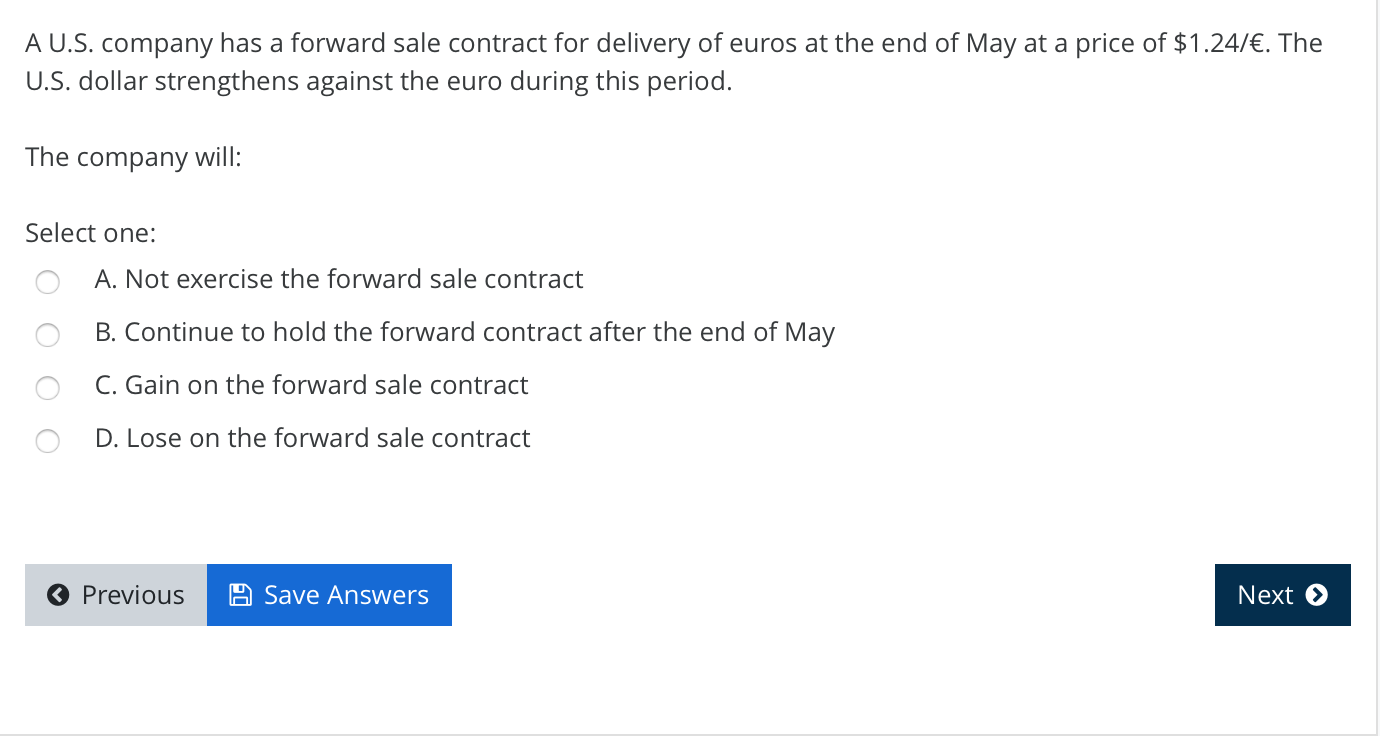Choose answer A, not exercise the forward contract
The width and height of the screenshot is (1380, 736).
[x=339, y=279]
